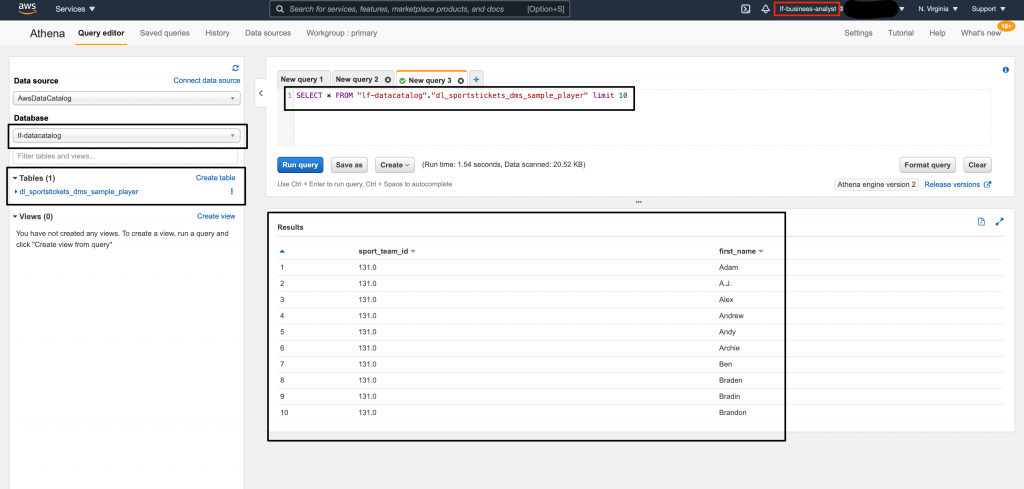
Task: Open Release versions external link
Action: [x=958, y=185]
